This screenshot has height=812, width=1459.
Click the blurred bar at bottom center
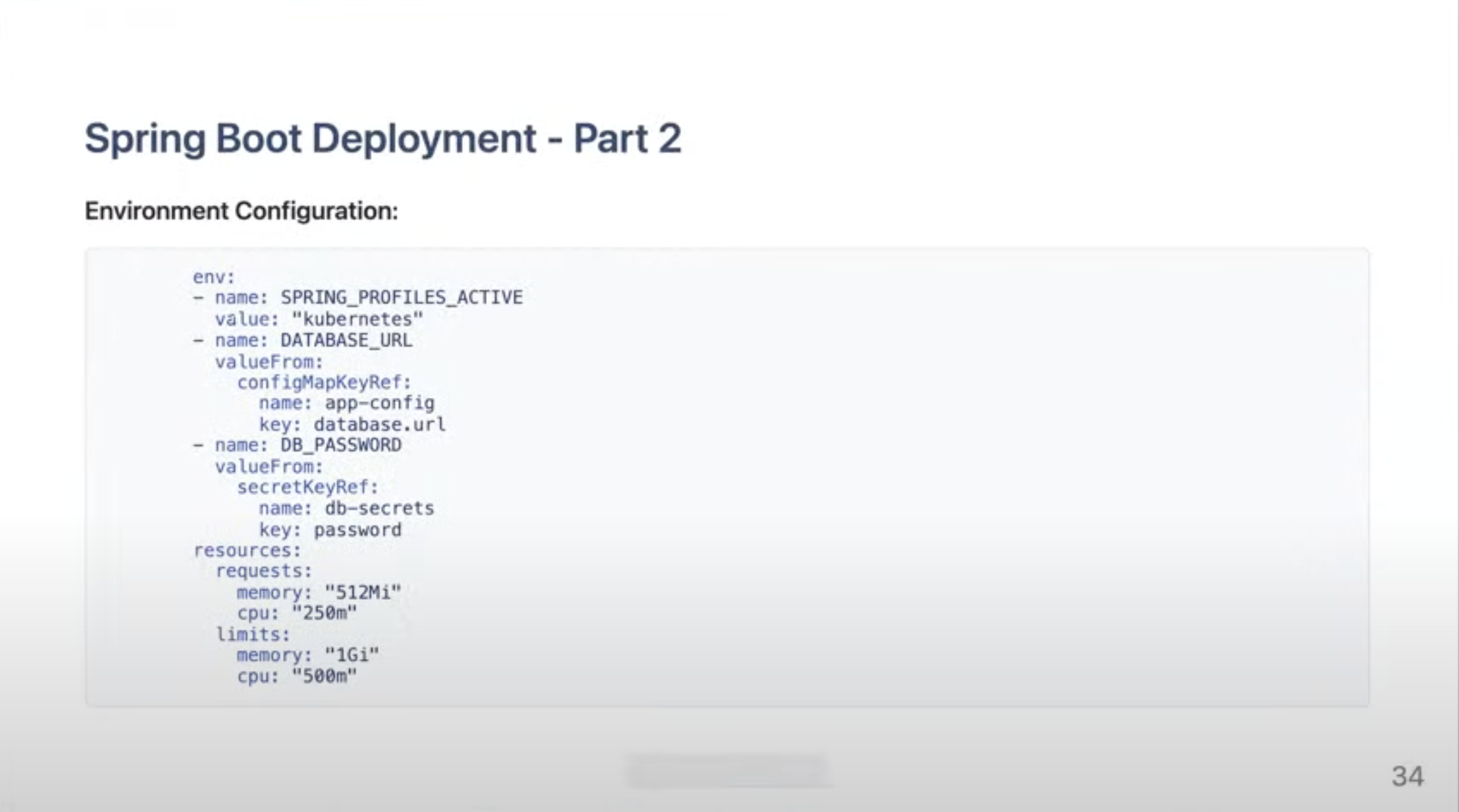728,771
